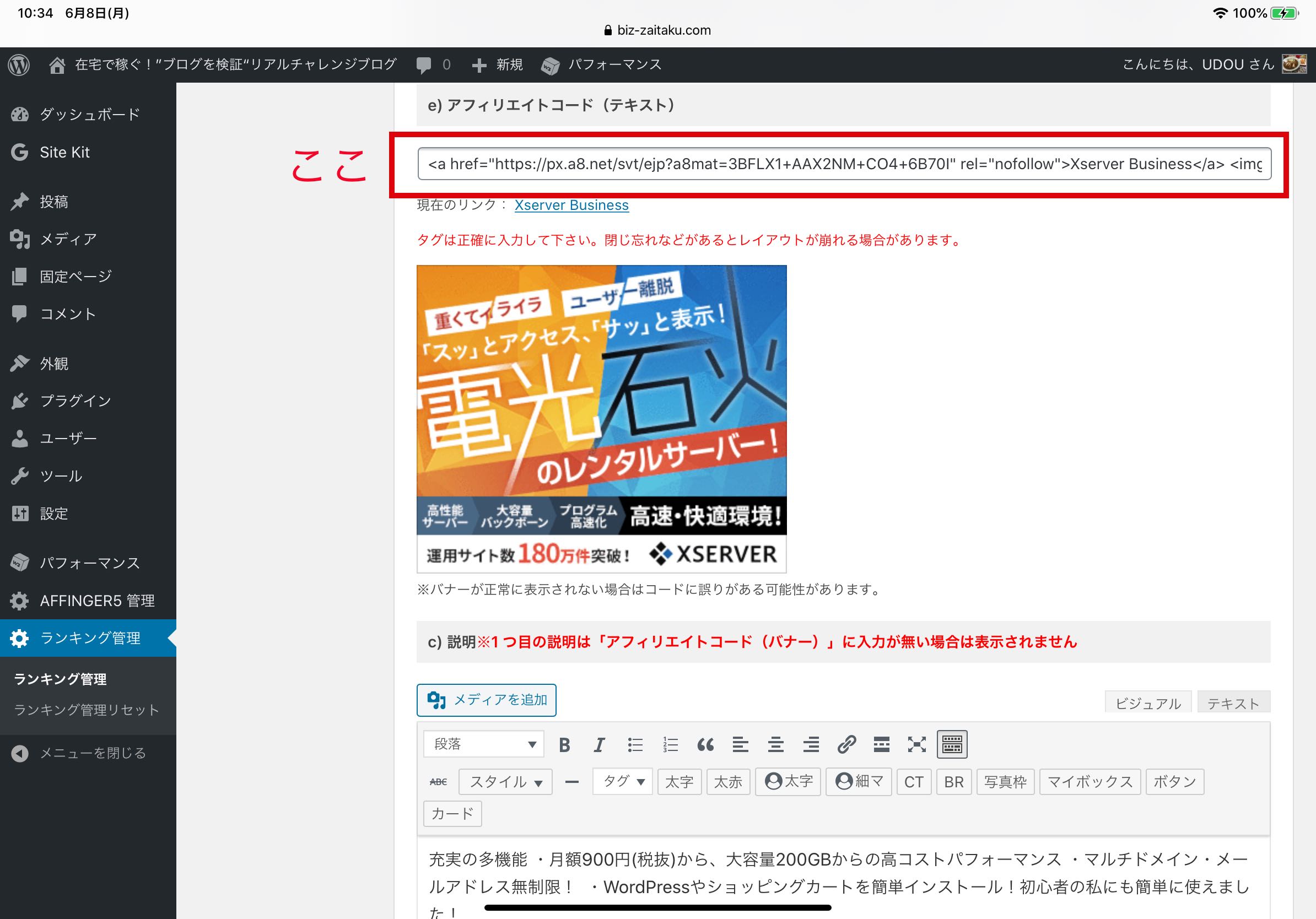Visit site via home icon in admin bar
The width and height of the screenshot is (1316, 919).
click(57, 66)
